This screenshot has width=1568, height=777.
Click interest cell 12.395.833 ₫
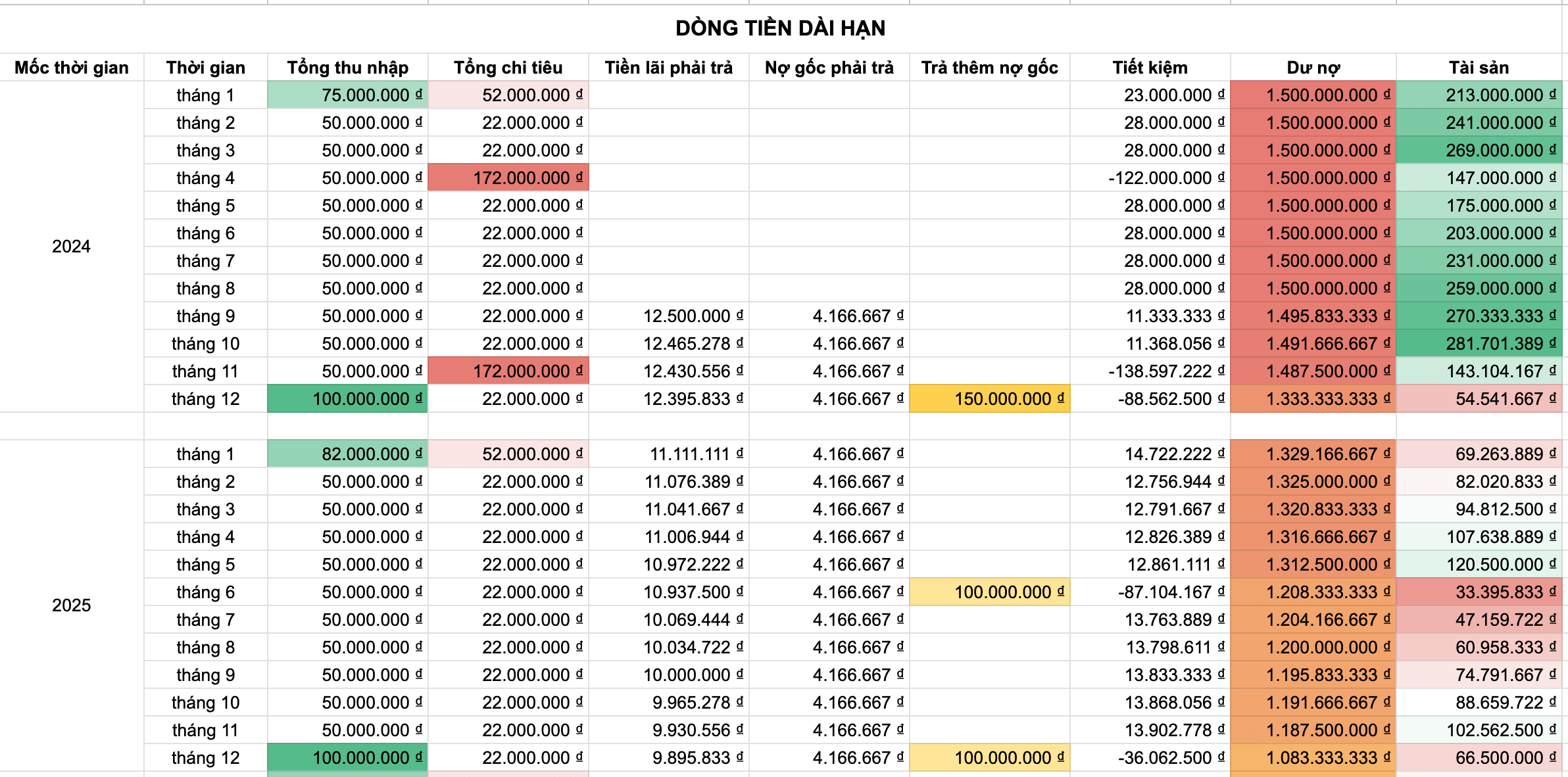[668, 399]
